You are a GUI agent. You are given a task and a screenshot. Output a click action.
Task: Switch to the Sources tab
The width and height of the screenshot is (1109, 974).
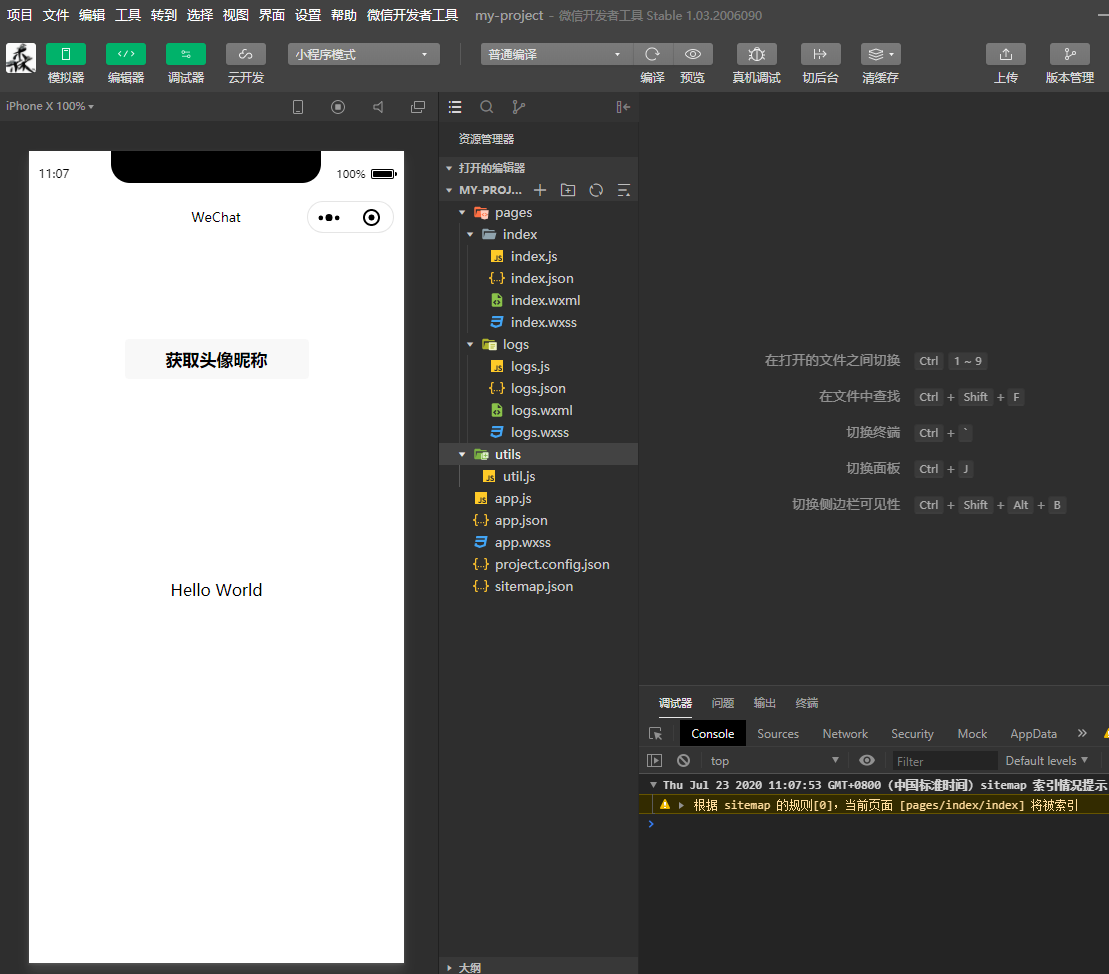778,734
